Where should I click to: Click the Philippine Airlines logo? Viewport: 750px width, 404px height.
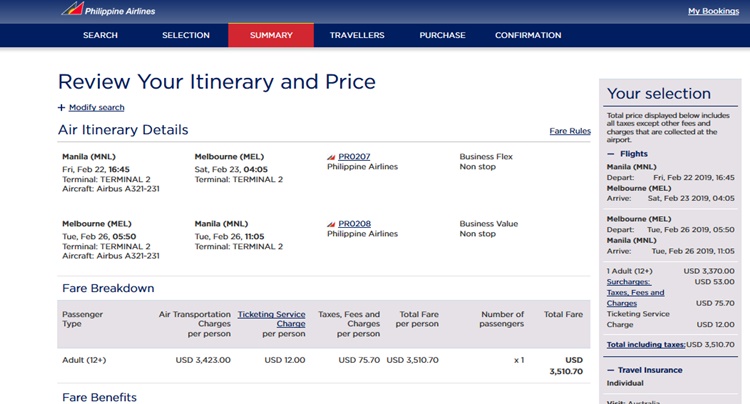click(108, 10)
